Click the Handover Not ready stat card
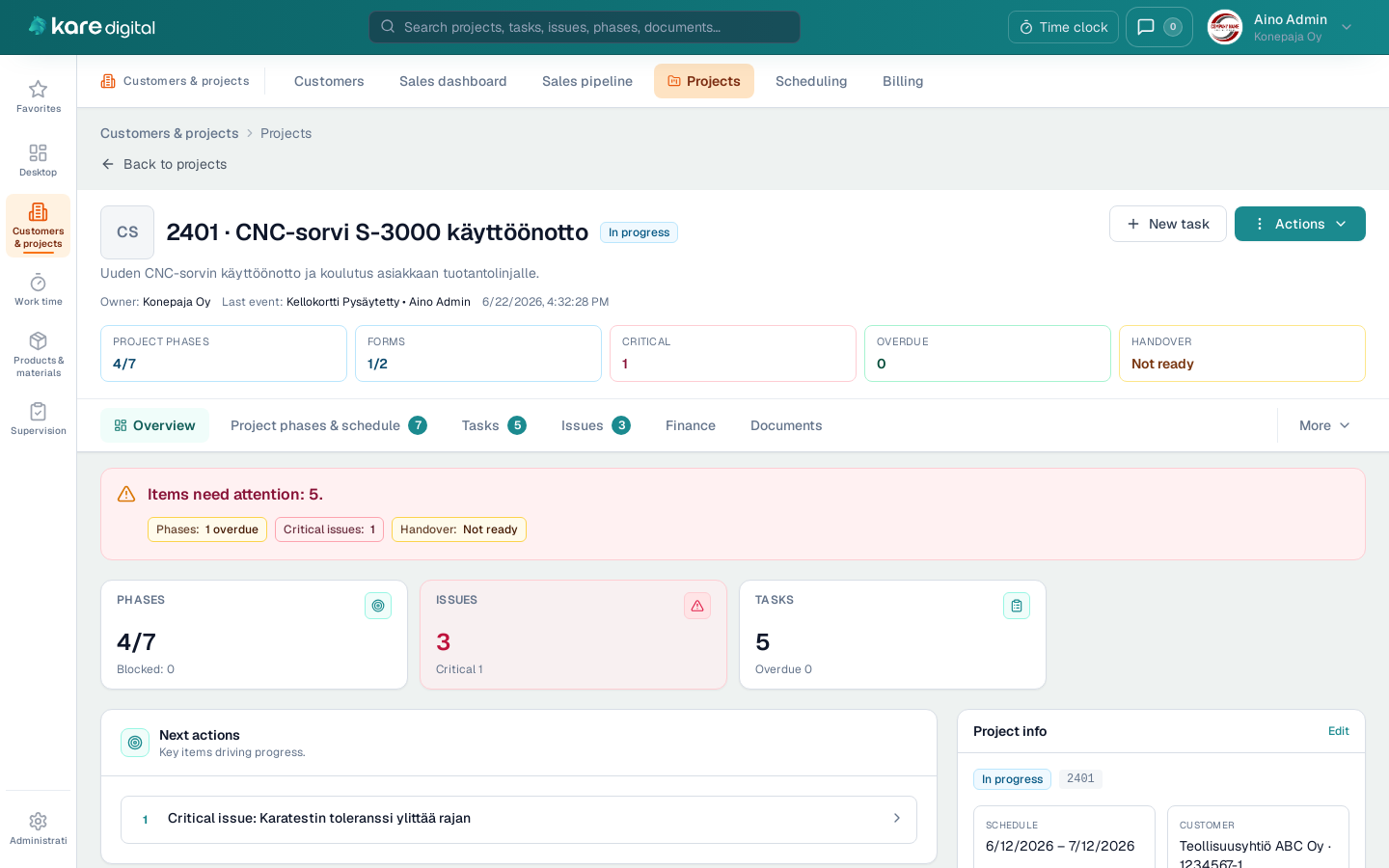 [x=1242, y=353]
